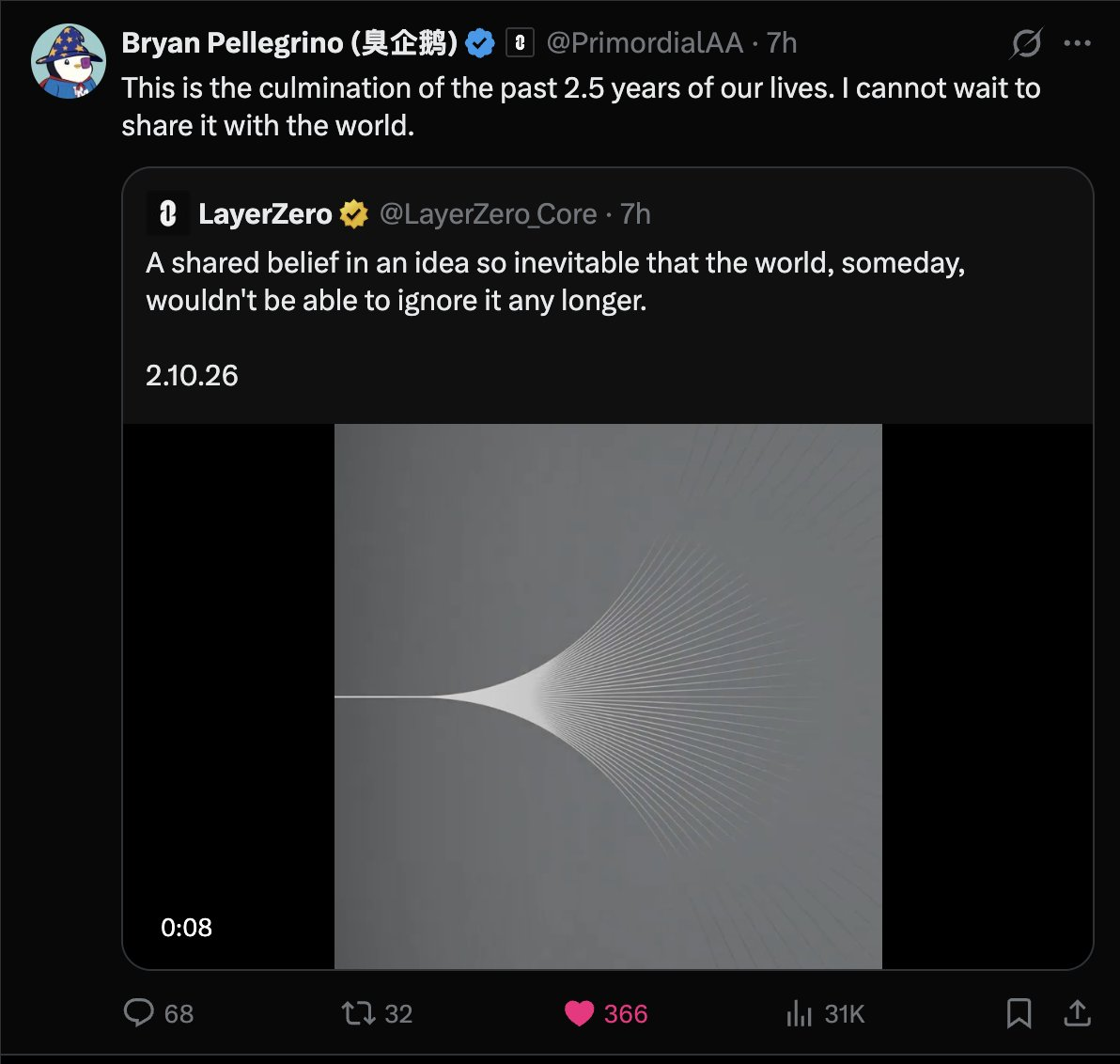Click the 31K views count
Image resolution: width=1120 pixels, height=1064 pixels.
pyautogui.click(x=844, y=1013)
